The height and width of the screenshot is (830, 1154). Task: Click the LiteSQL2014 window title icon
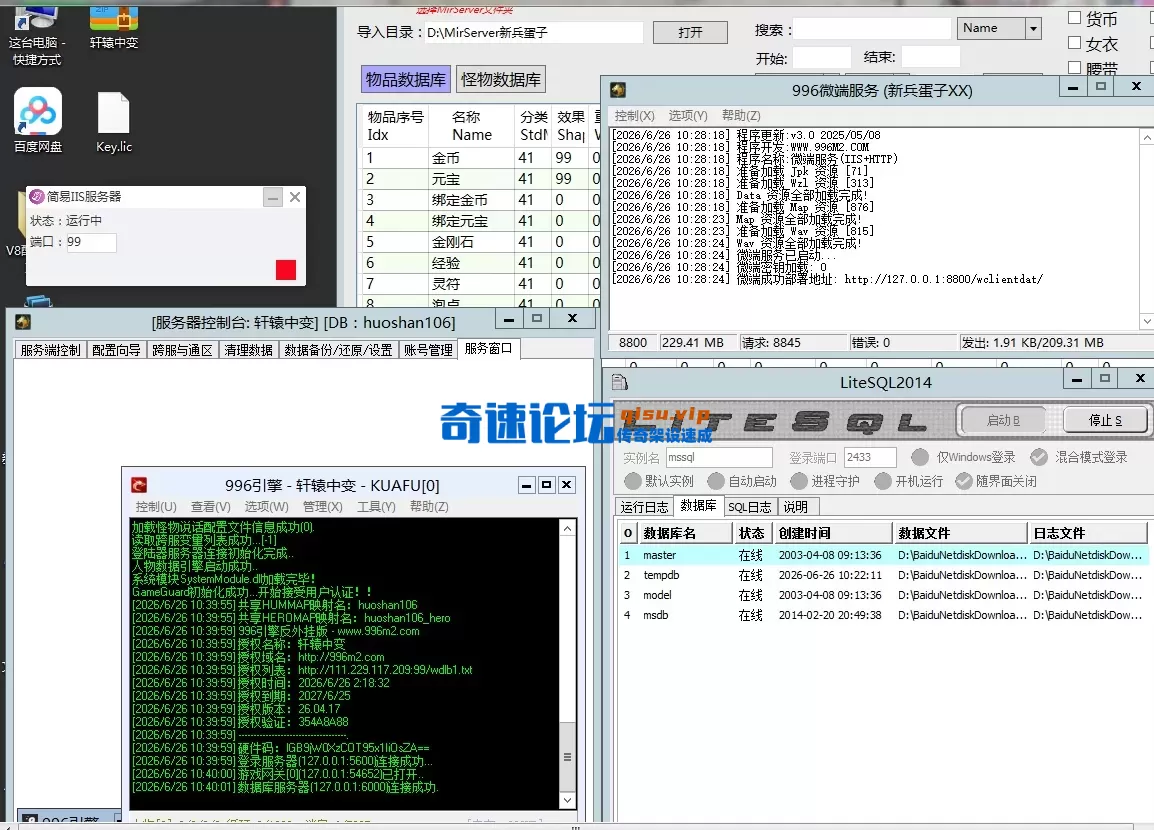(x=620, y=382)
